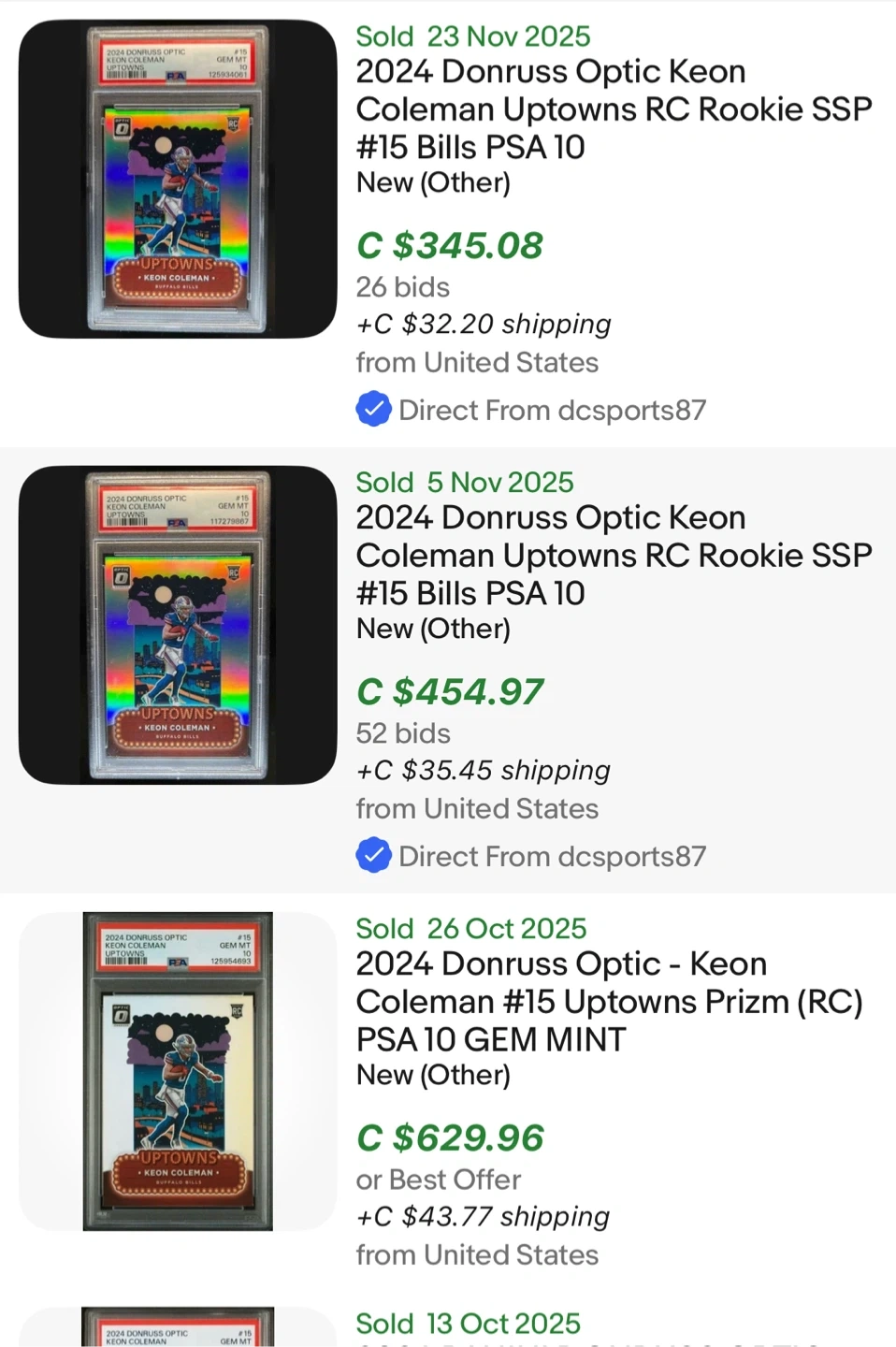This screenshot has height=1347, width=896.
Task: Tap the "Sold 26 Oct 2025" label
Action: click(470, 928)
